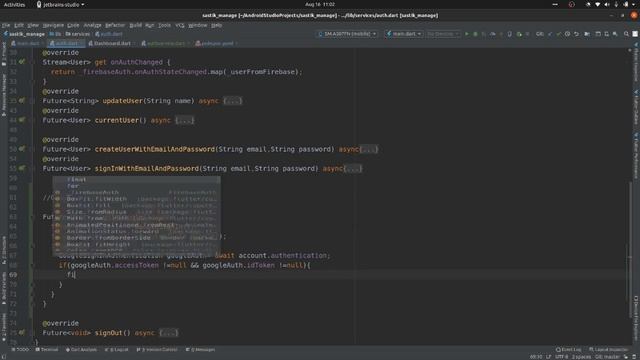This screenshot has height=360, width=640.
Task: Open the Tools menu
Action: pyautogui.click(x=164, y=25)
